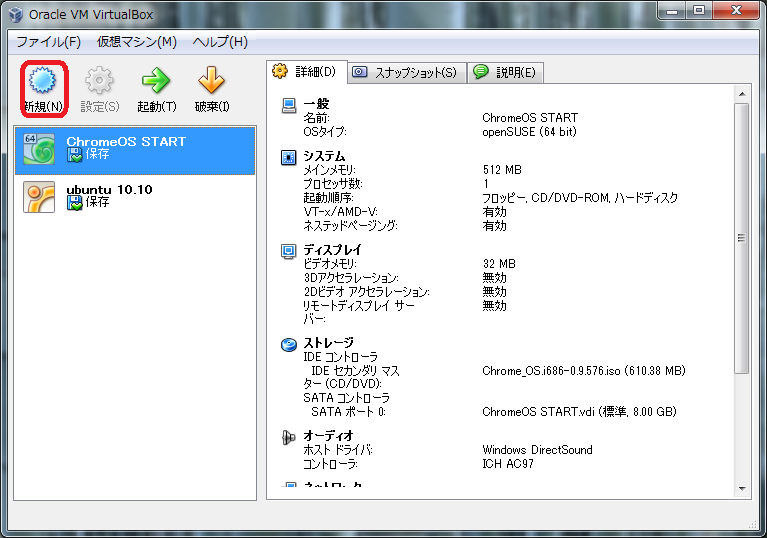The image size is (767, 538).
Task: Click the プロセッサ数 label
Action: tap(333, 184)
